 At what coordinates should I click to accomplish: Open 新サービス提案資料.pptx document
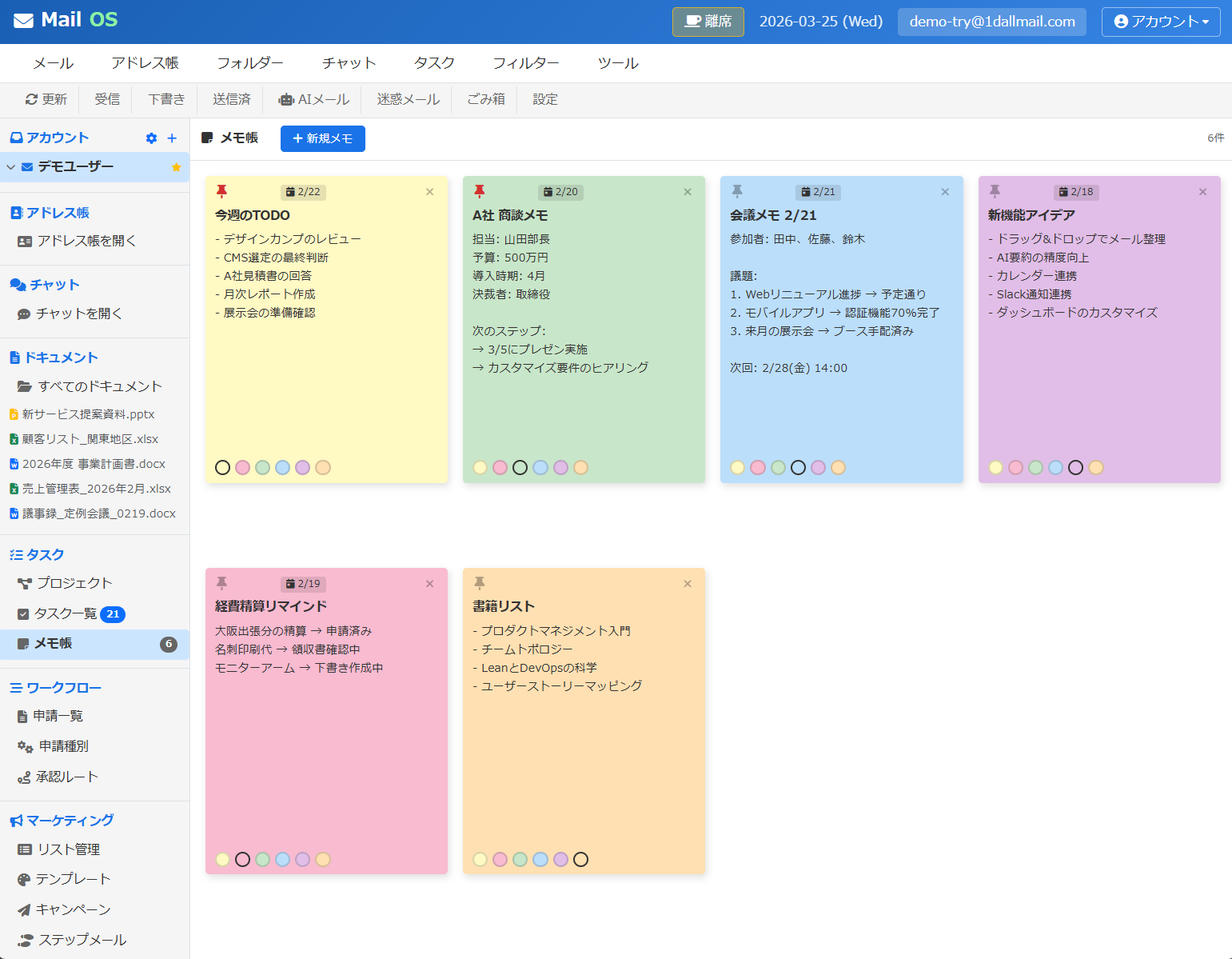coord(88,414)
